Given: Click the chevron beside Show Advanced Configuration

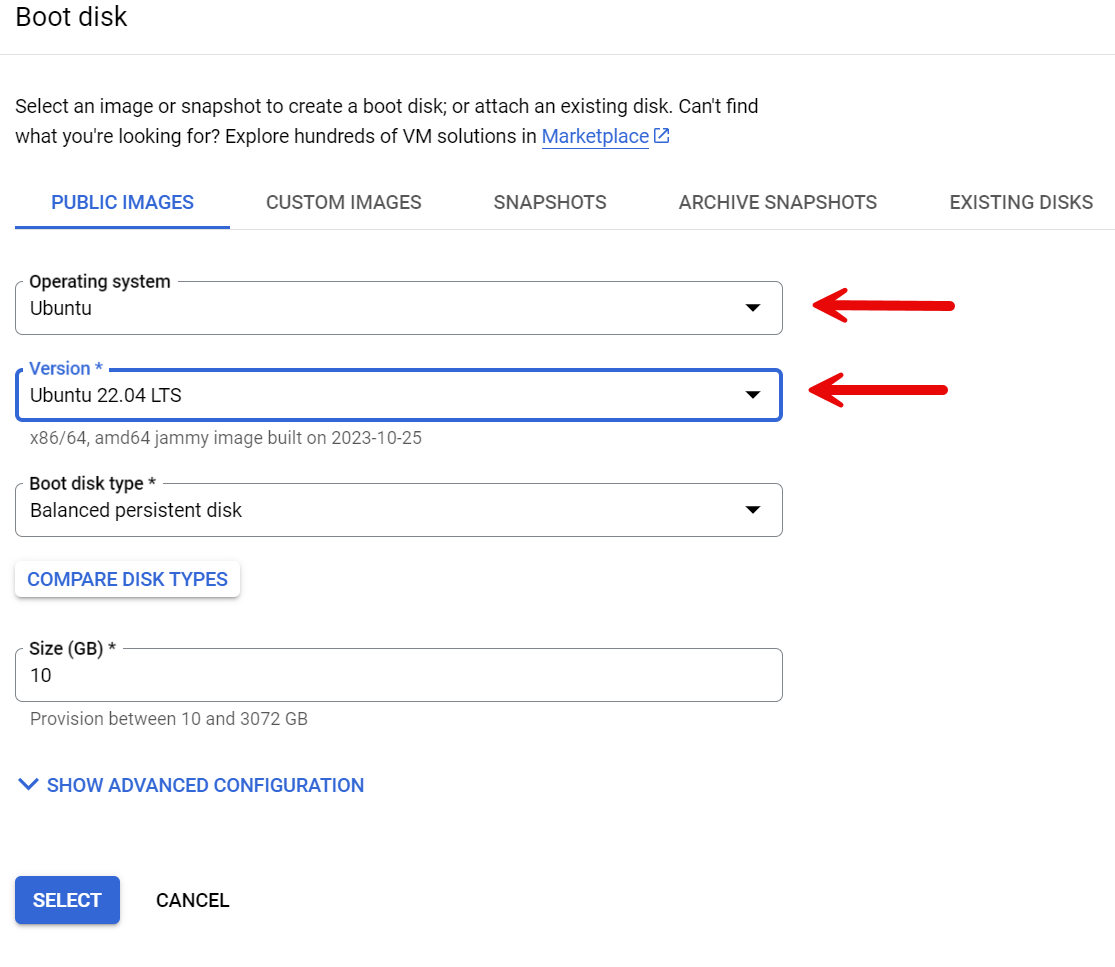Looking at the screenshot, I should tap(28, 784).
